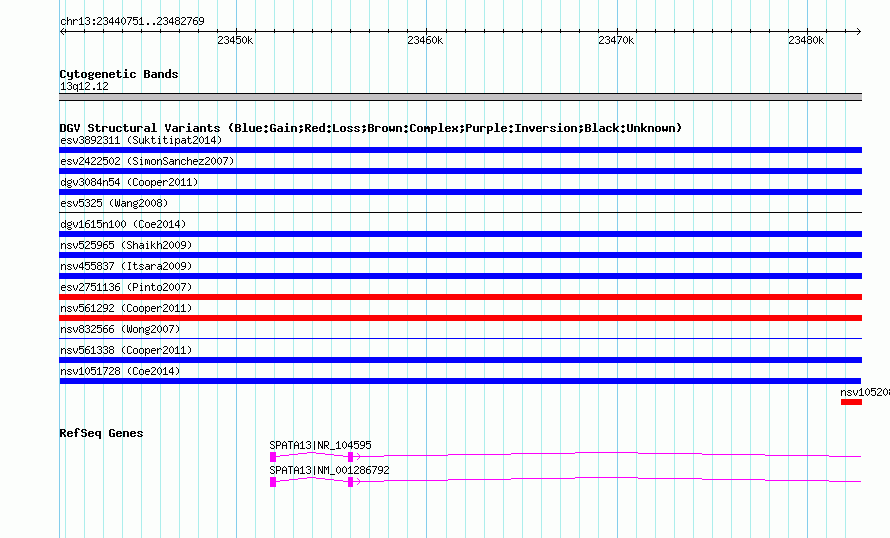Select the nsv832566 (Wong2007) label
This screenshot has width=890, height=538.
tap(120, 329)
